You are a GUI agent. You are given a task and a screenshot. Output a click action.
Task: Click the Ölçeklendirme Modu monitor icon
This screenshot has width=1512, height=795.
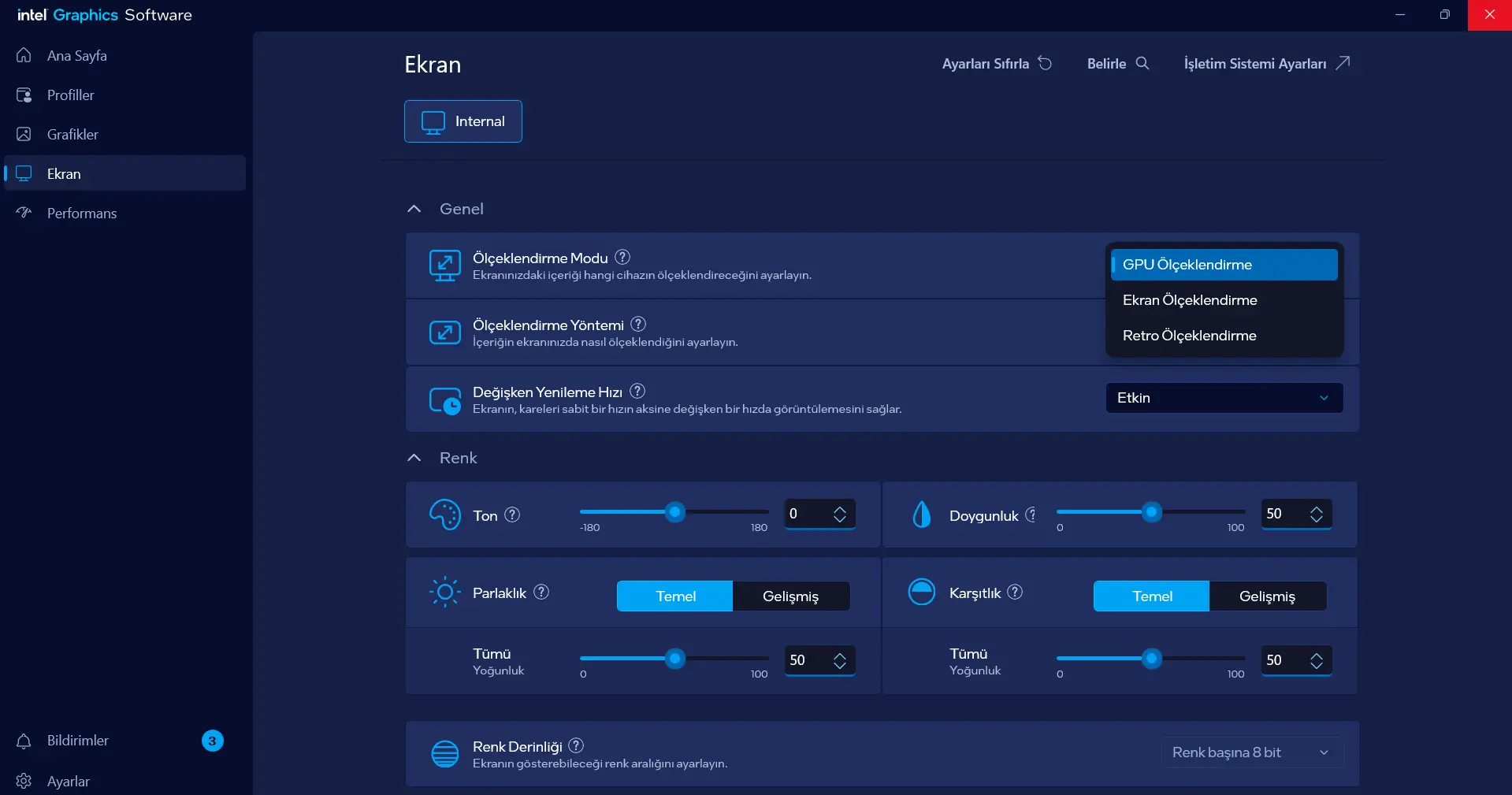click(x=445, y=266)
